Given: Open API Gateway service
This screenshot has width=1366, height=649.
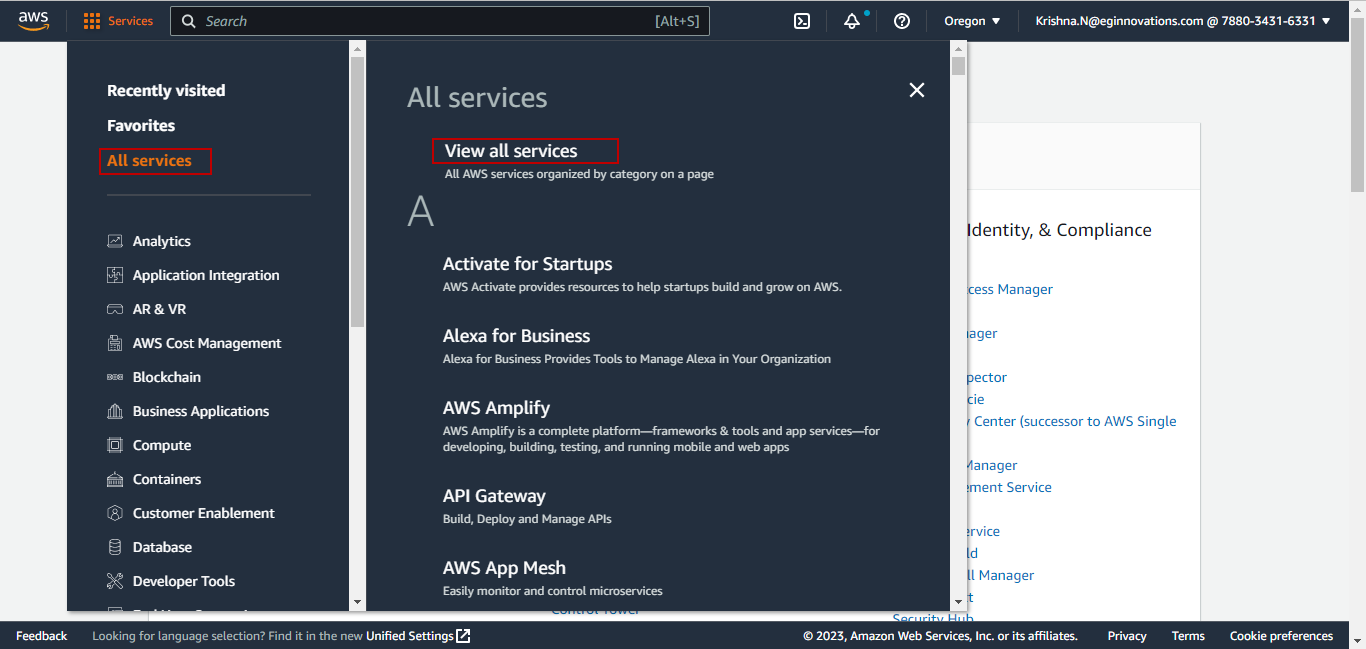Looking at the screenshot, I should 494,496.
